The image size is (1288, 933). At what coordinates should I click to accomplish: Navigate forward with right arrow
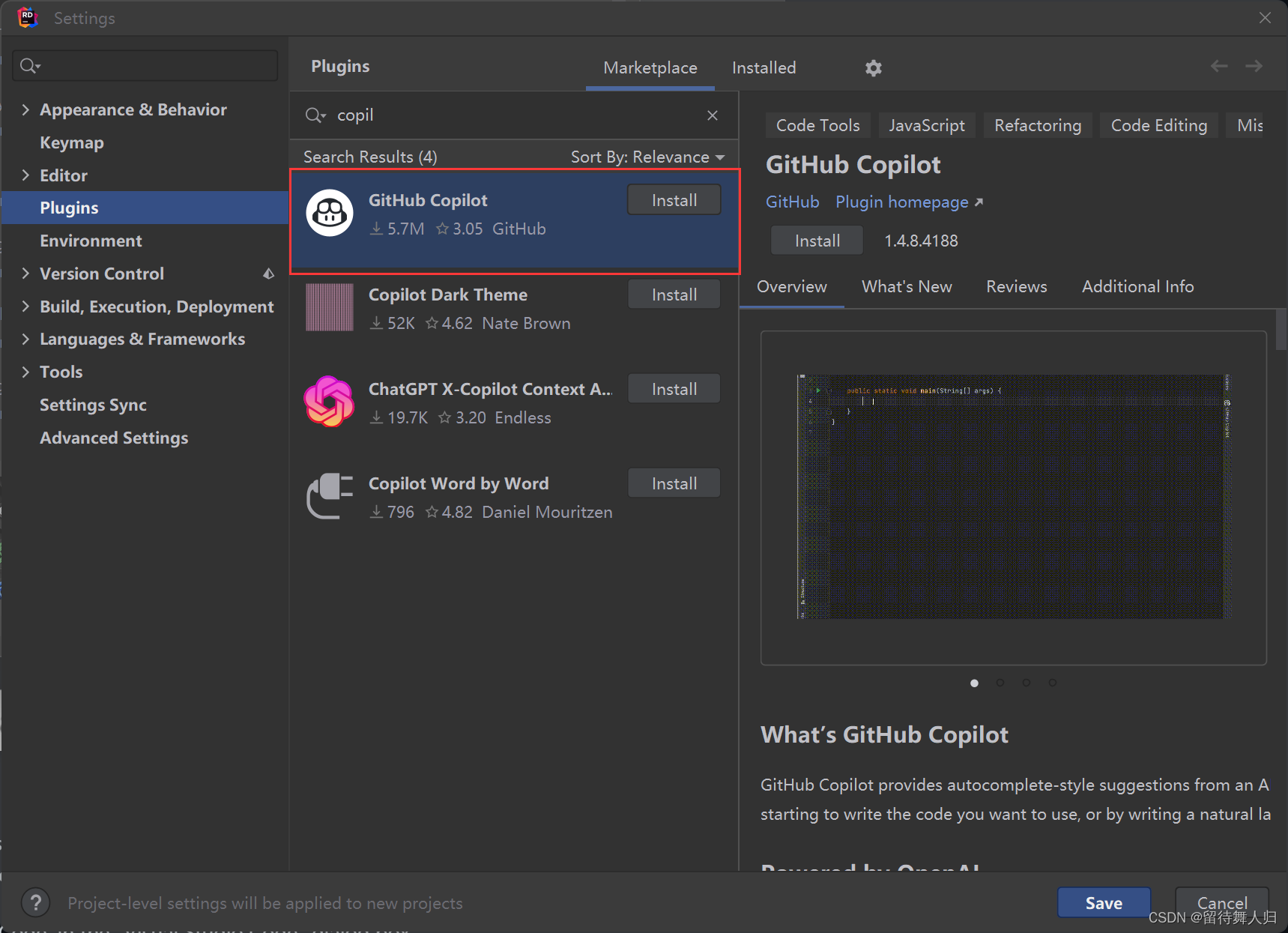coord(1254,67)
